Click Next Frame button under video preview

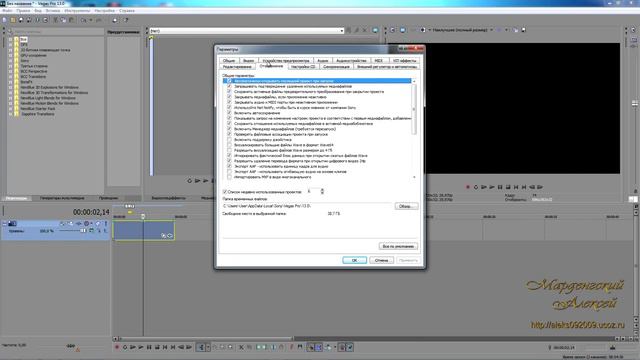[x=540, y=187]
